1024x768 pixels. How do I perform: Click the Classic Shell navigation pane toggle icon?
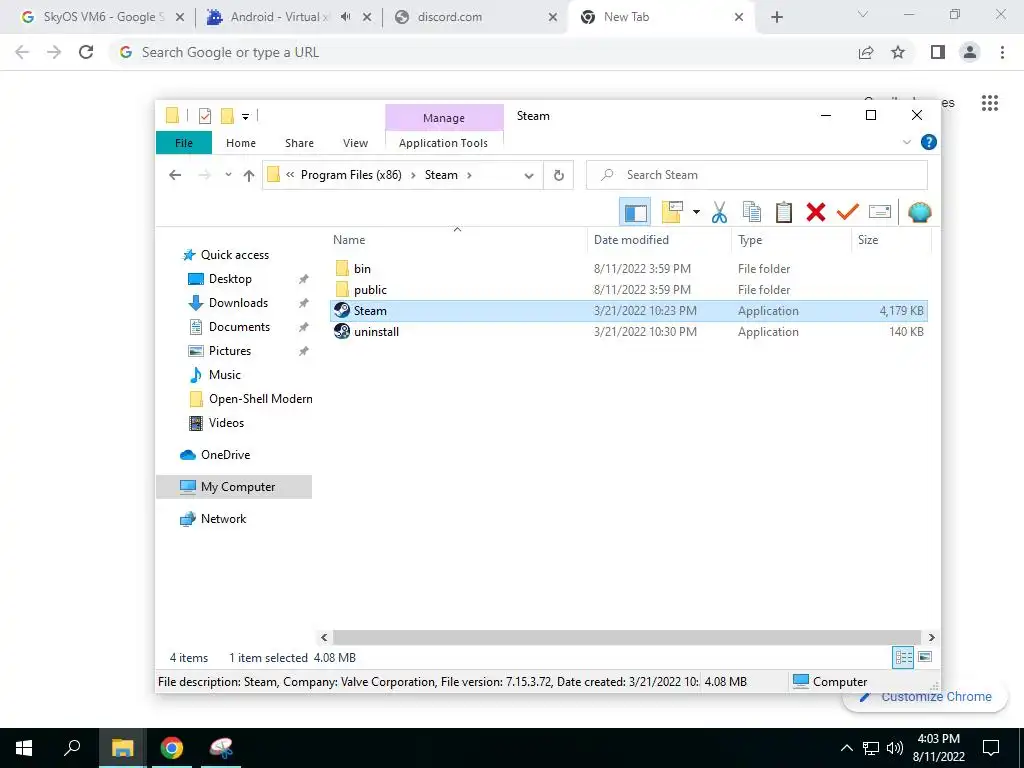point(635,212)
